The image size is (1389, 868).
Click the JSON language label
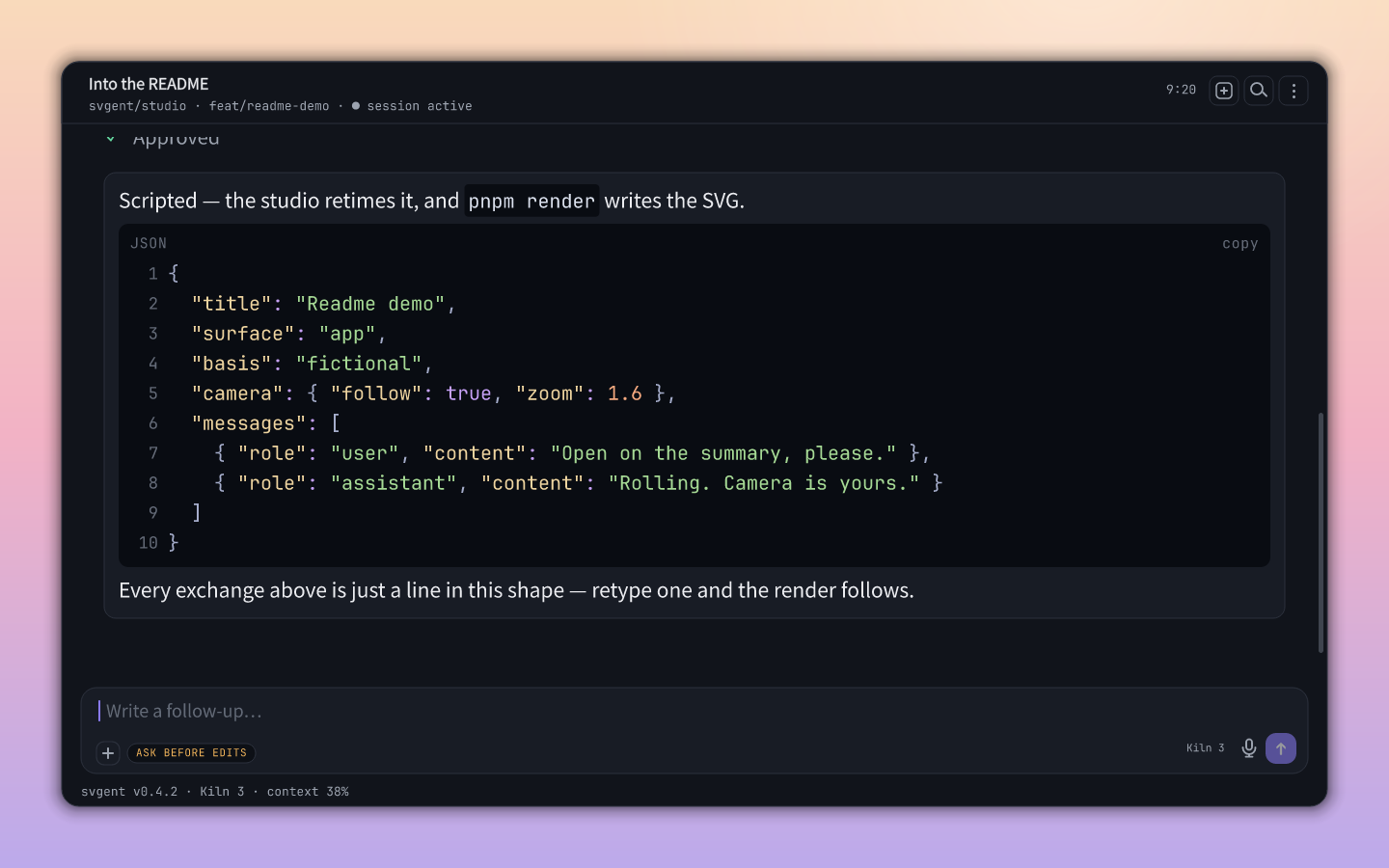[149, 244]
